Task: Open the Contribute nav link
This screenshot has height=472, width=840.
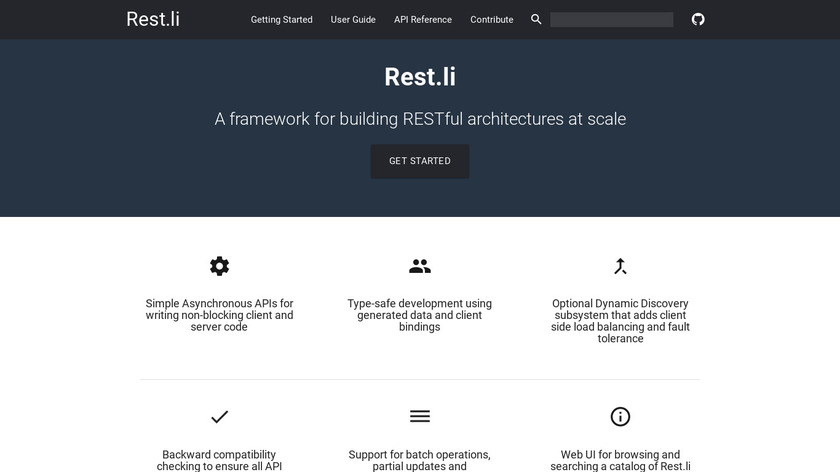Action: (x=492, y=19)
